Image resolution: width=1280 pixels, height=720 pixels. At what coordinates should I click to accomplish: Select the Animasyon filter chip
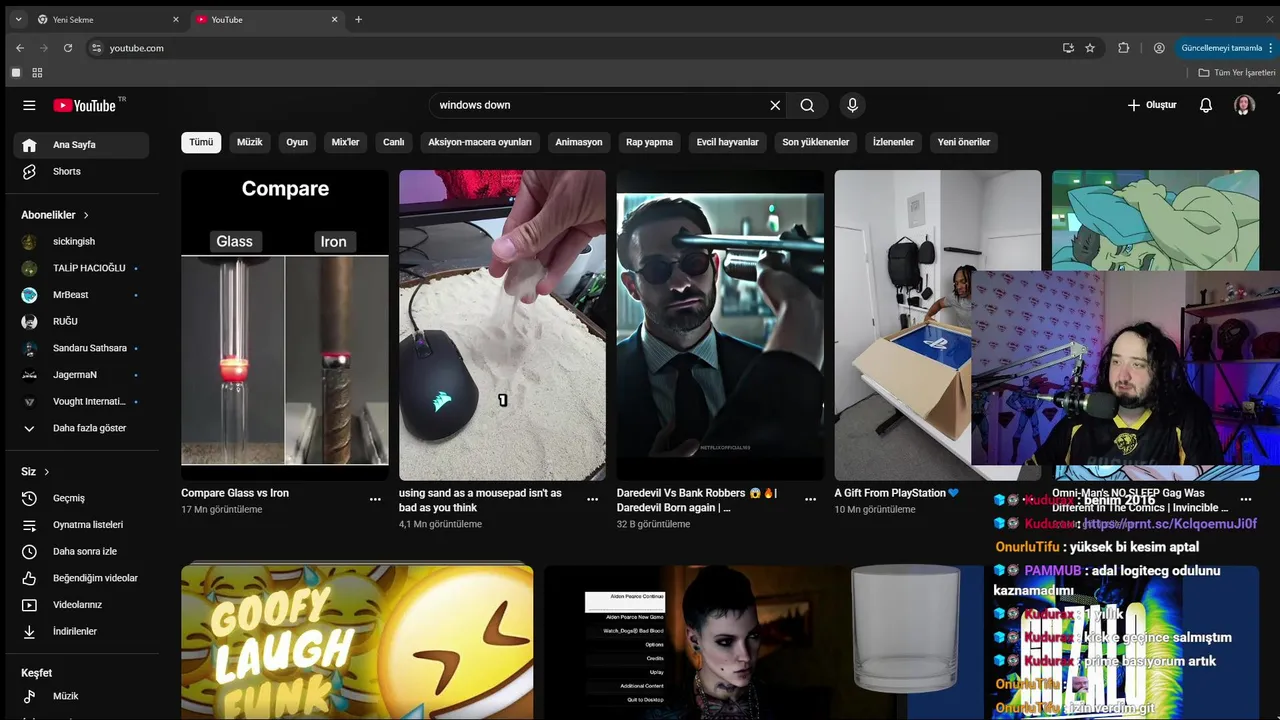point(579,142)
